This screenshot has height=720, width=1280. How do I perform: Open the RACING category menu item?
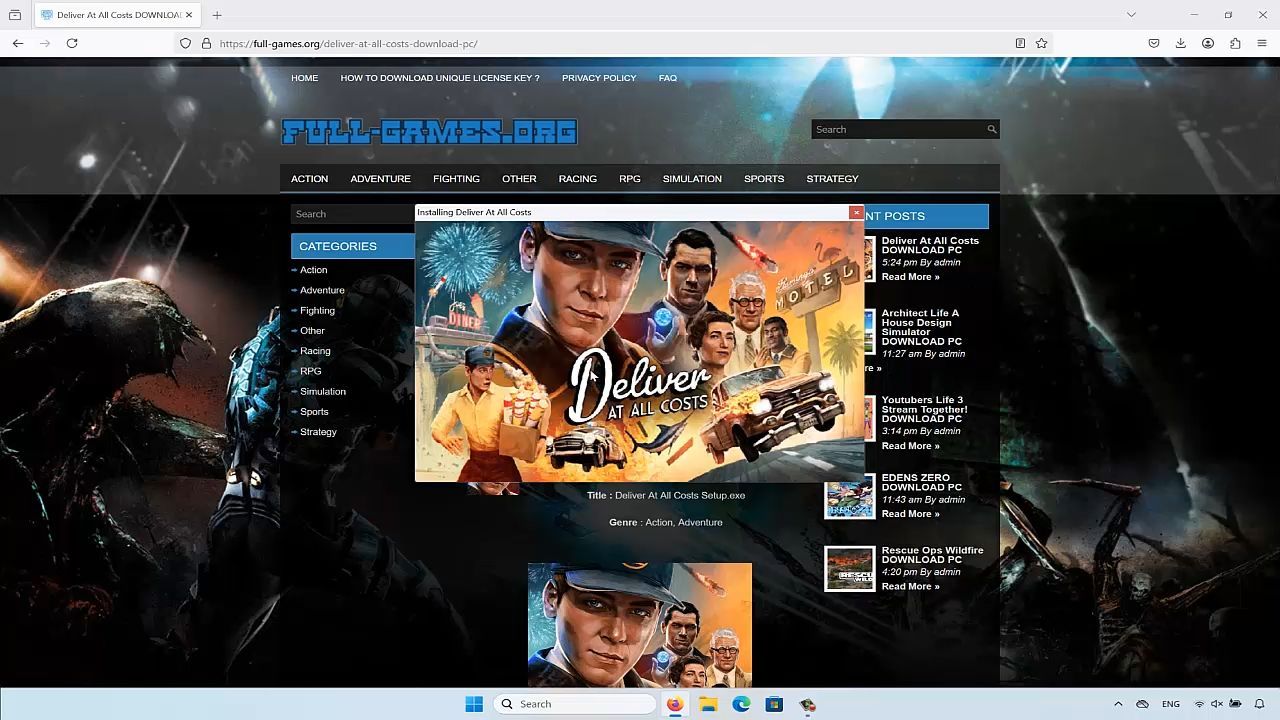(577, 179)
